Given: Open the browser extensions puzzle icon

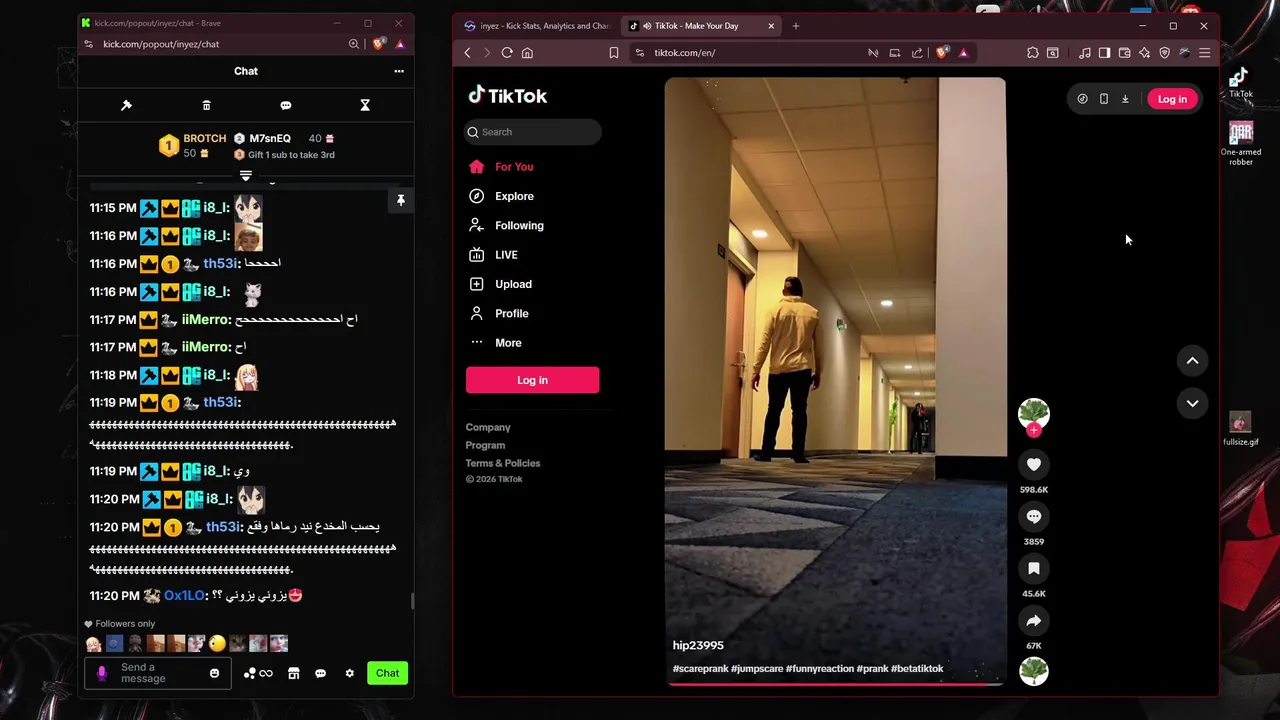Looking at the screenshot, I should pos(1033,53).
